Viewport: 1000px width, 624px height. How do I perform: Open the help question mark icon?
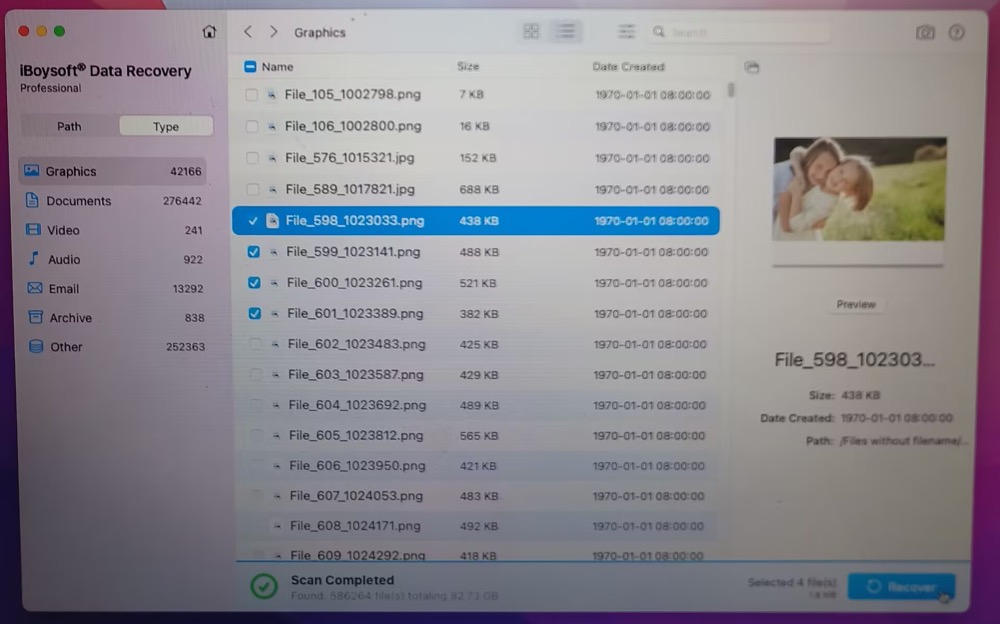point(956,32)
